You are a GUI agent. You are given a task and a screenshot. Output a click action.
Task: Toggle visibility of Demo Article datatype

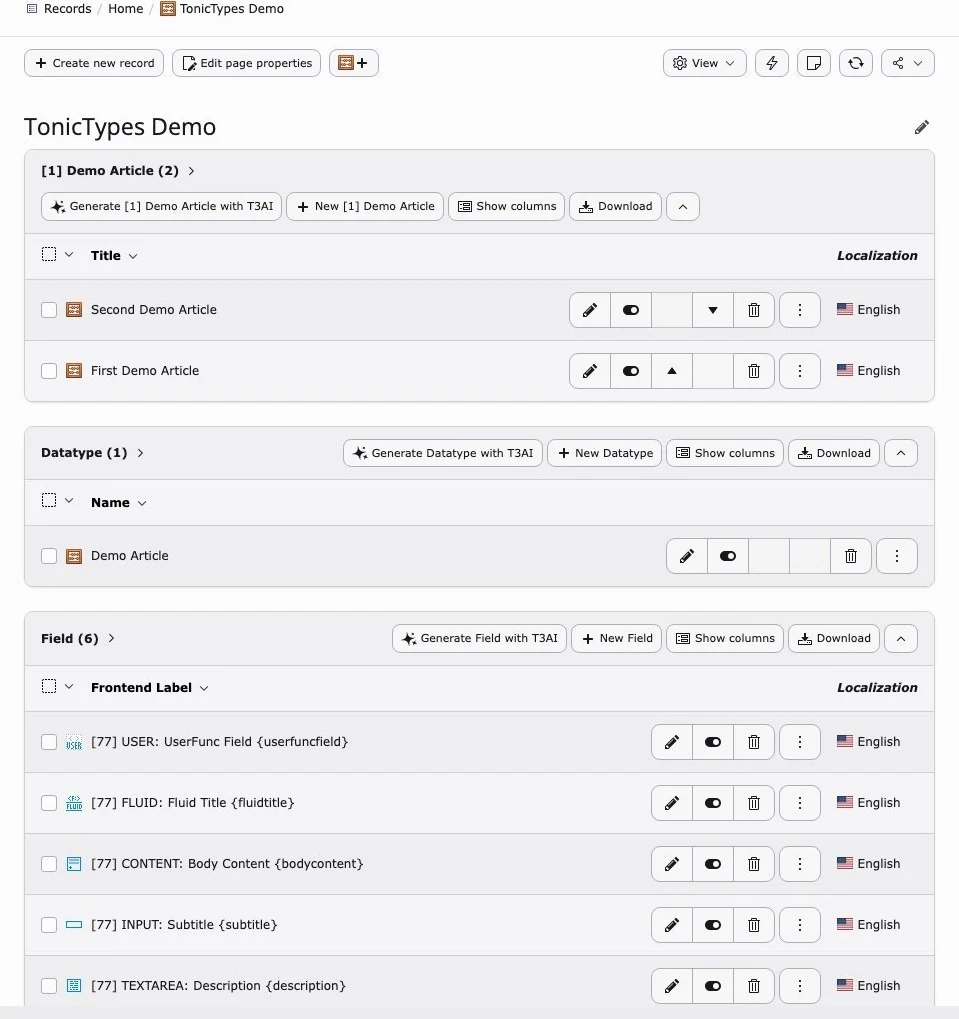[x=728, y=556]
